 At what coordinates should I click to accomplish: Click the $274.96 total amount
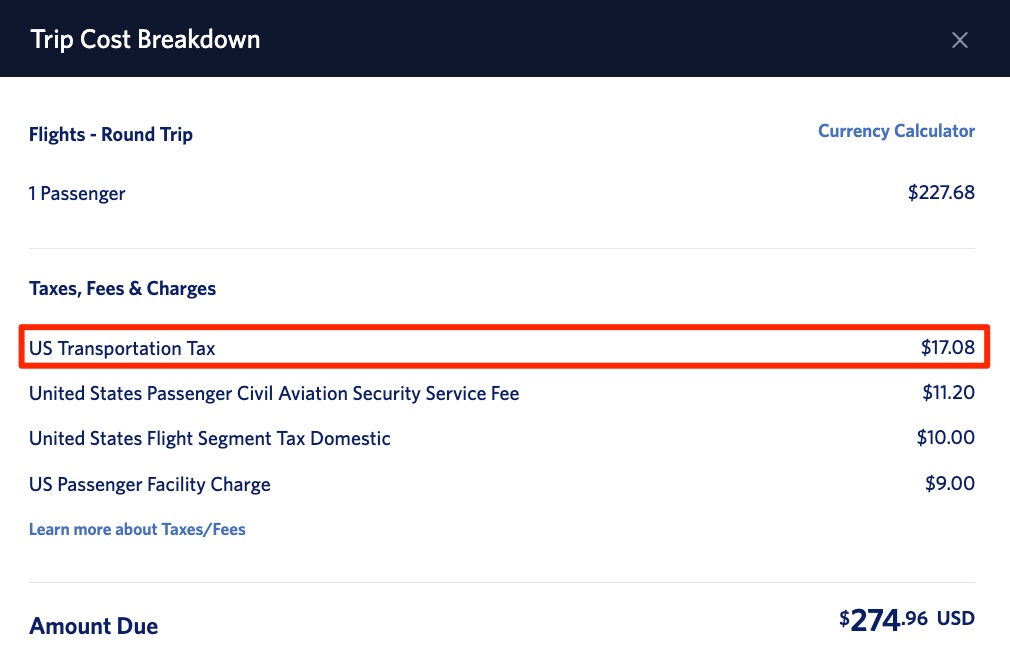point(883,620)
